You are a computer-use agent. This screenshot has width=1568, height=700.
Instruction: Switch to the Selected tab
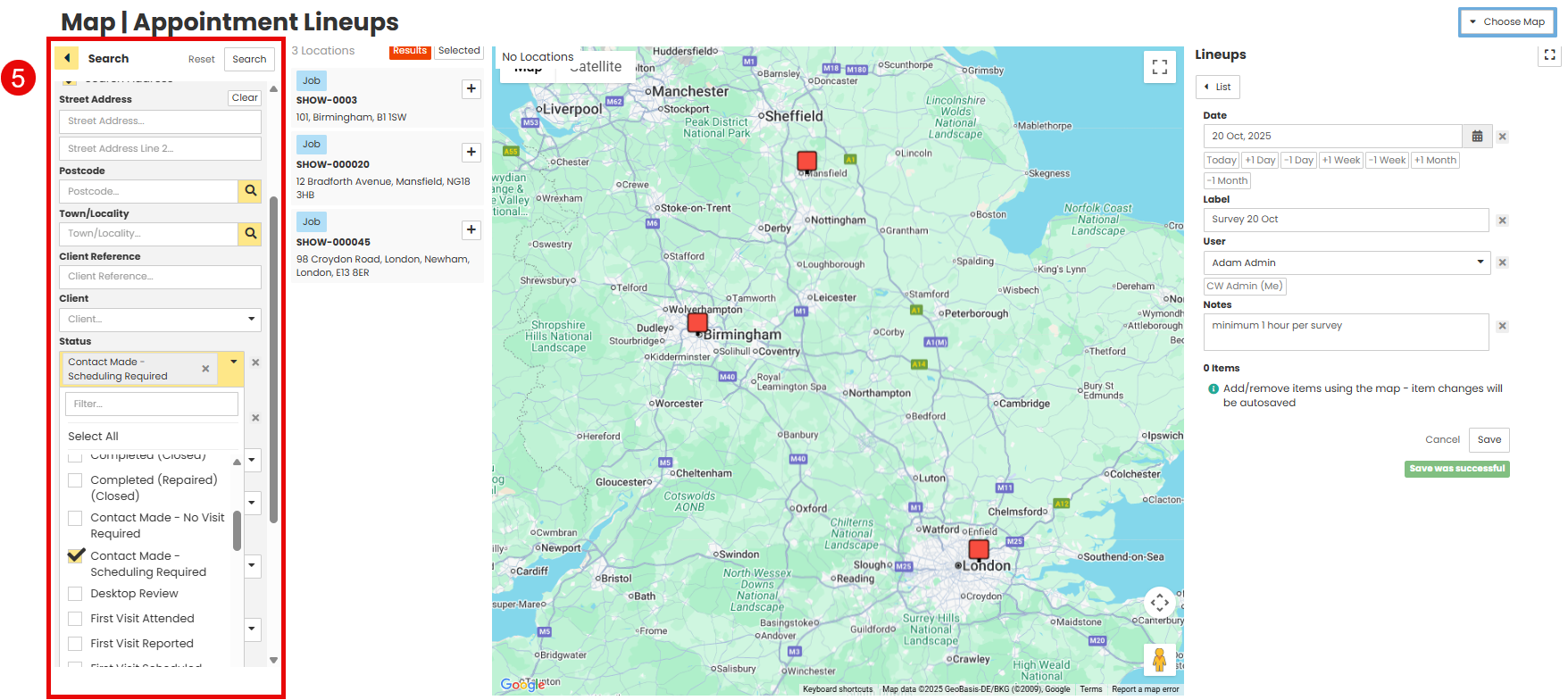459,51
